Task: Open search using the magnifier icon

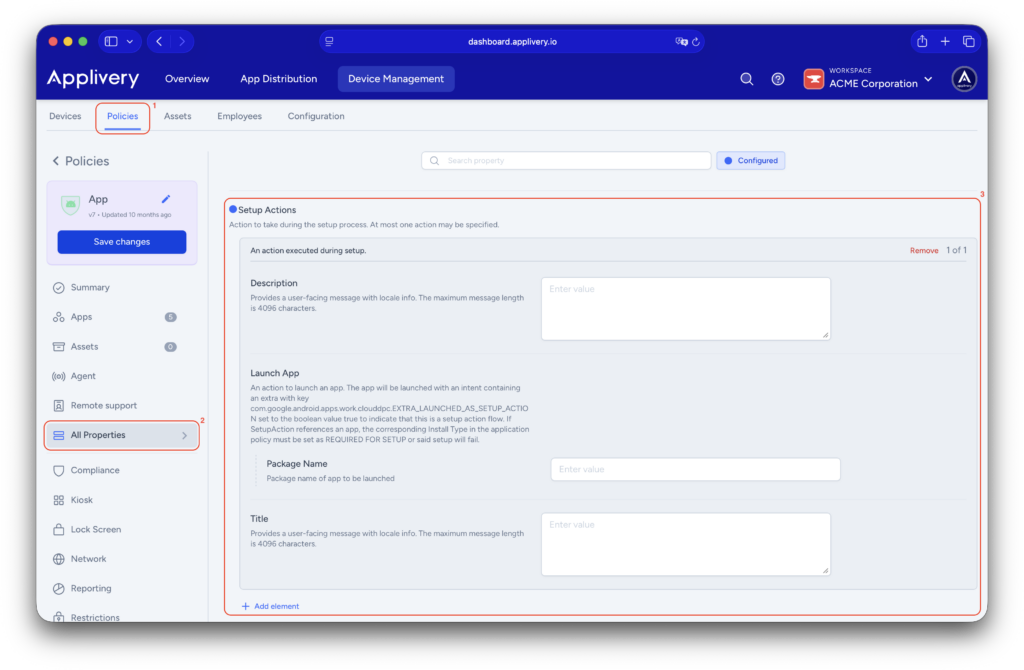Action: (x=746, y=78)
